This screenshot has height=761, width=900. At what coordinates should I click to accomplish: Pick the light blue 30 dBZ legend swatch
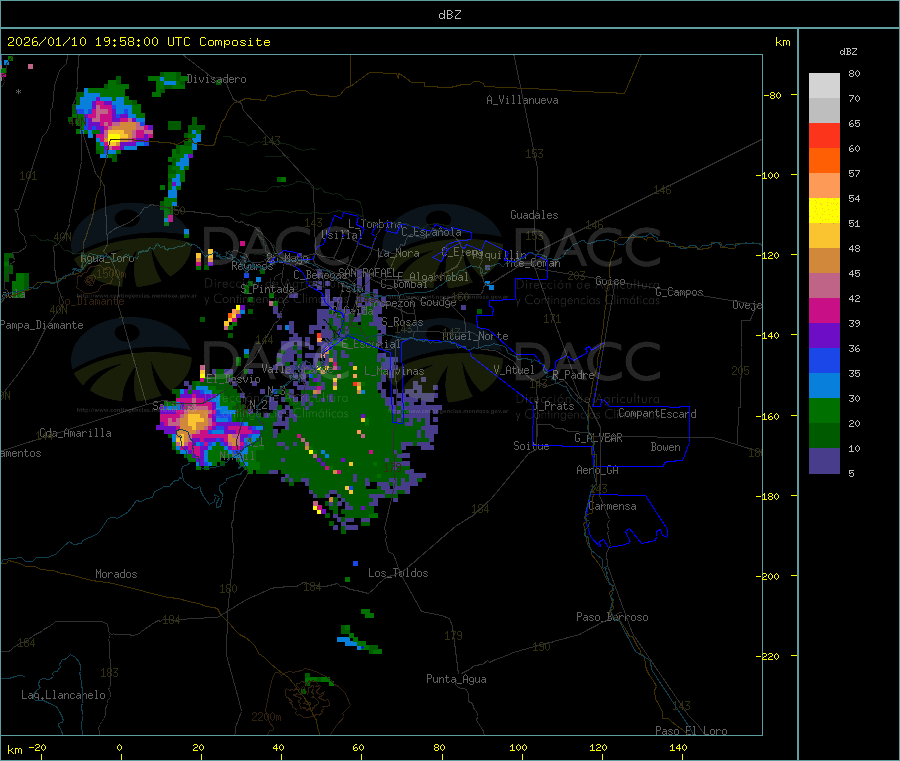[x=824, y=386]
